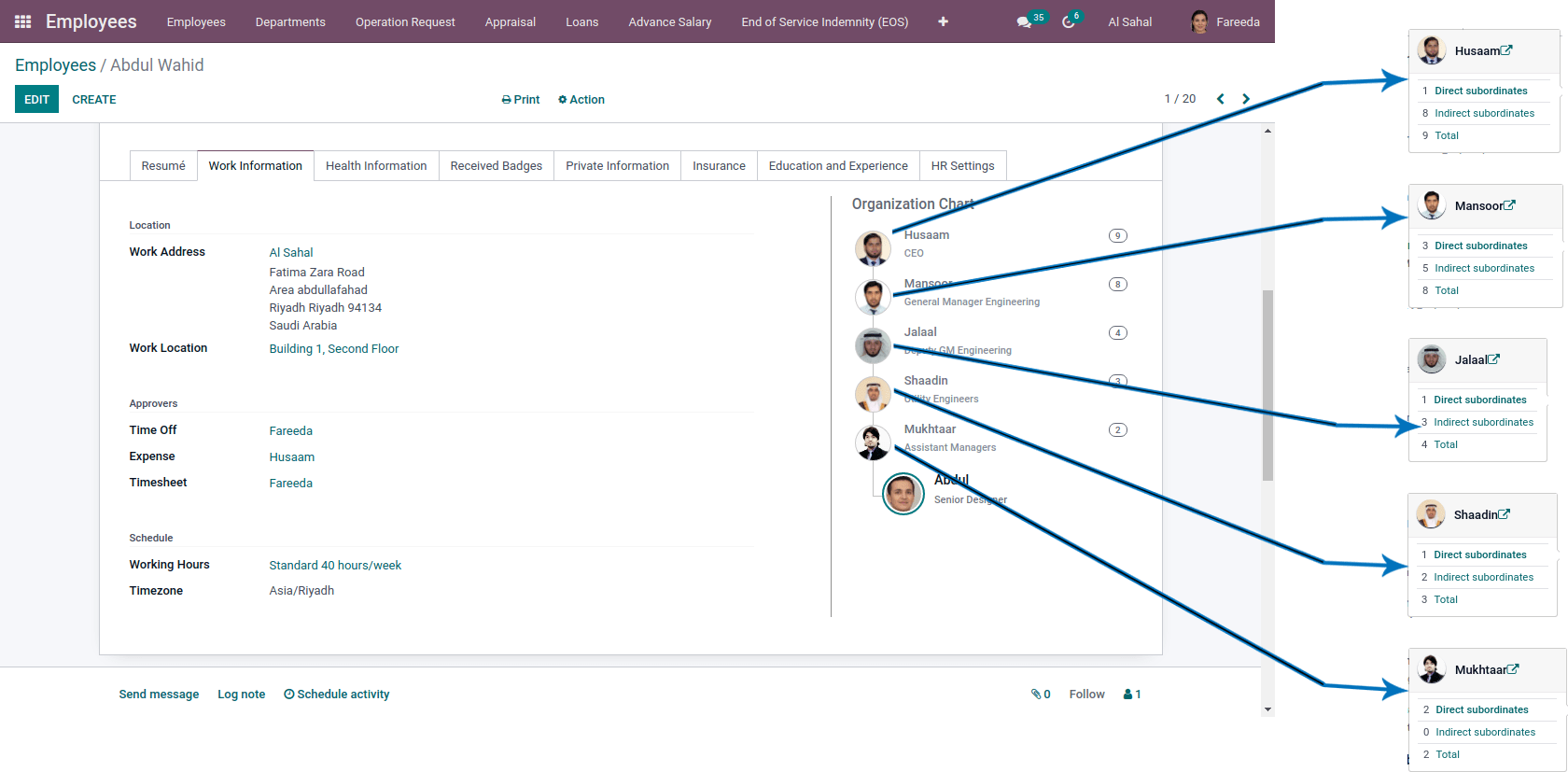The height and width of the screenshot is (772, 1568).
Task: Click the plus icon in top menu
Action: click(943, 21)
